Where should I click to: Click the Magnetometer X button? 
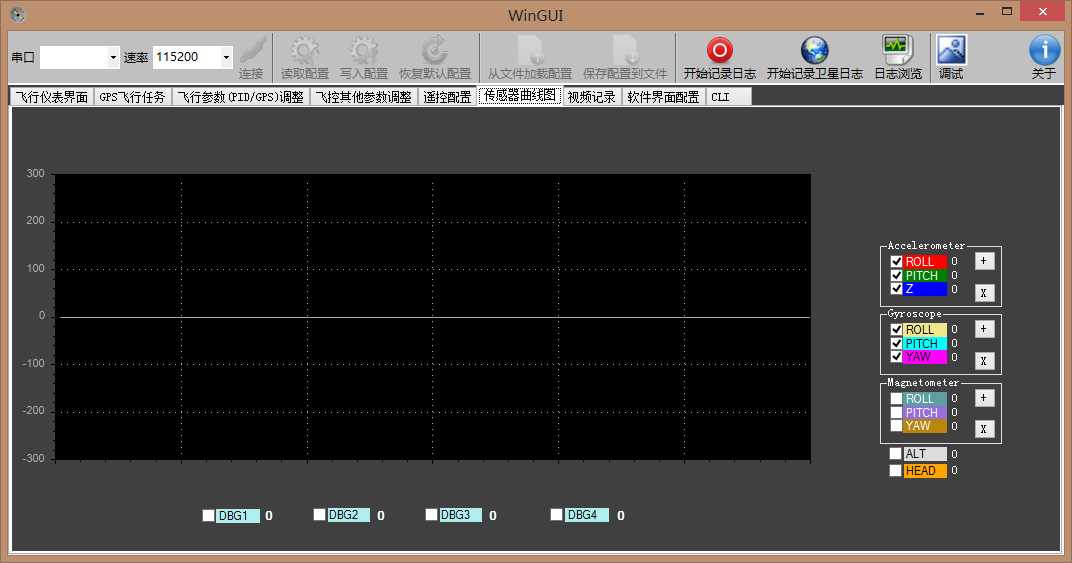tap(984, 429)
